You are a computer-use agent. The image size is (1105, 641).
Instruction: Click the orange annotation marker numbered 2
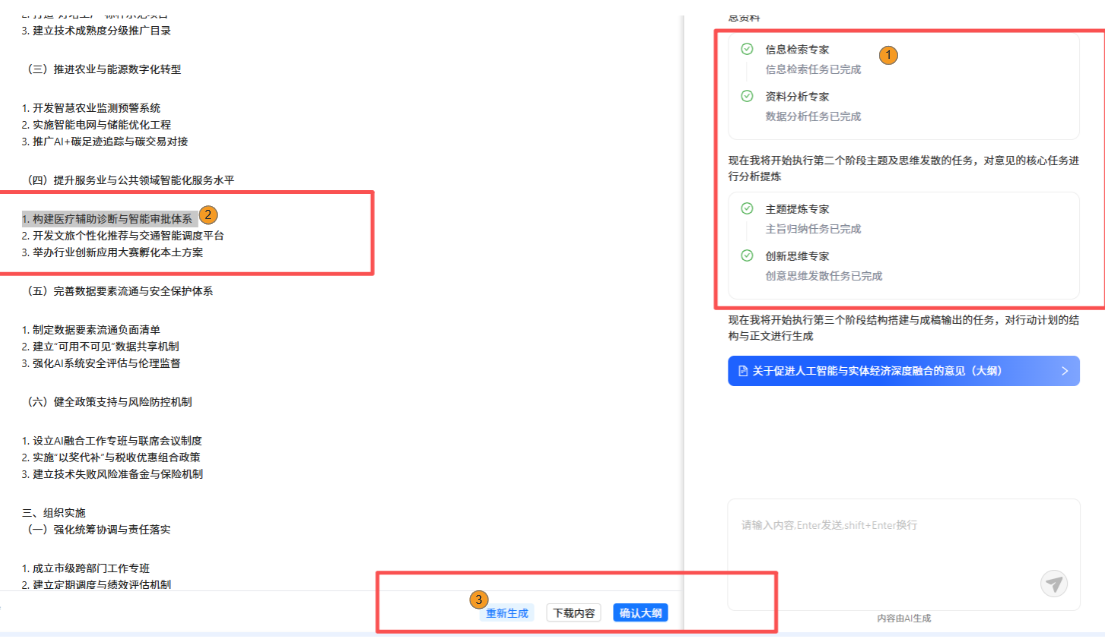(x=208, y=214)
